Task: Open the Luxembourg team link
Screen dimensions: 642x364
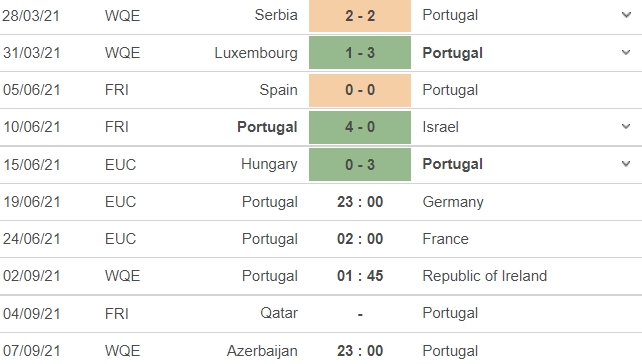Action: (x=256, y=53)
